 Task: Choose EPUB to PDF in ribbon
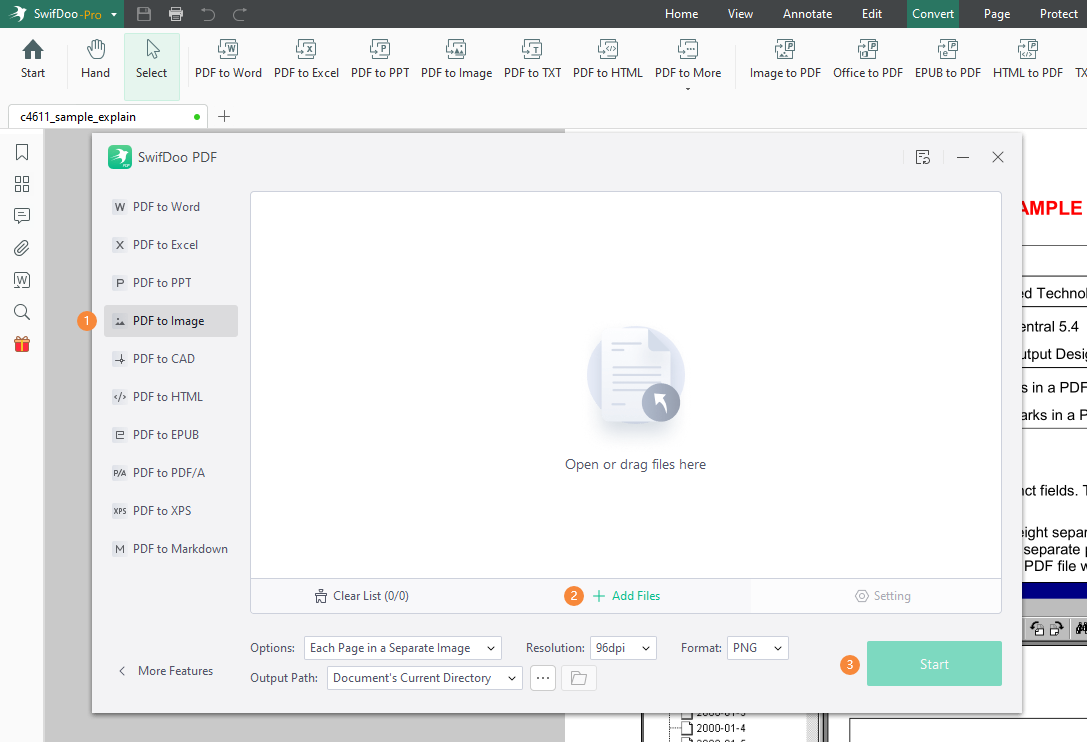tap(948, 60)
